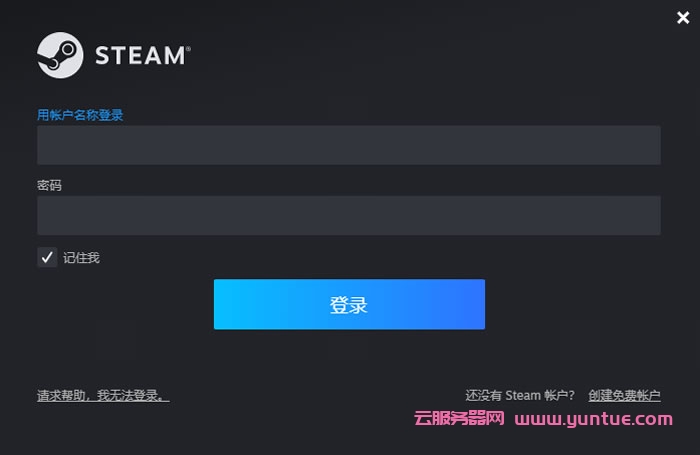Click the 用帐户名称登录 label
Screen dimensions: 700x455
tap(80, 115)
